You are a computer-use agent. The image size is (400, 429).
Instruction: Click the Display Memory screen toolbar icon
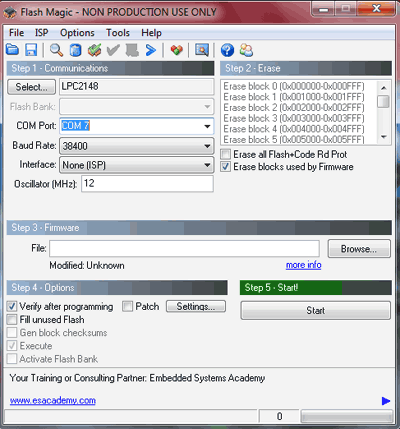point(202,50)
